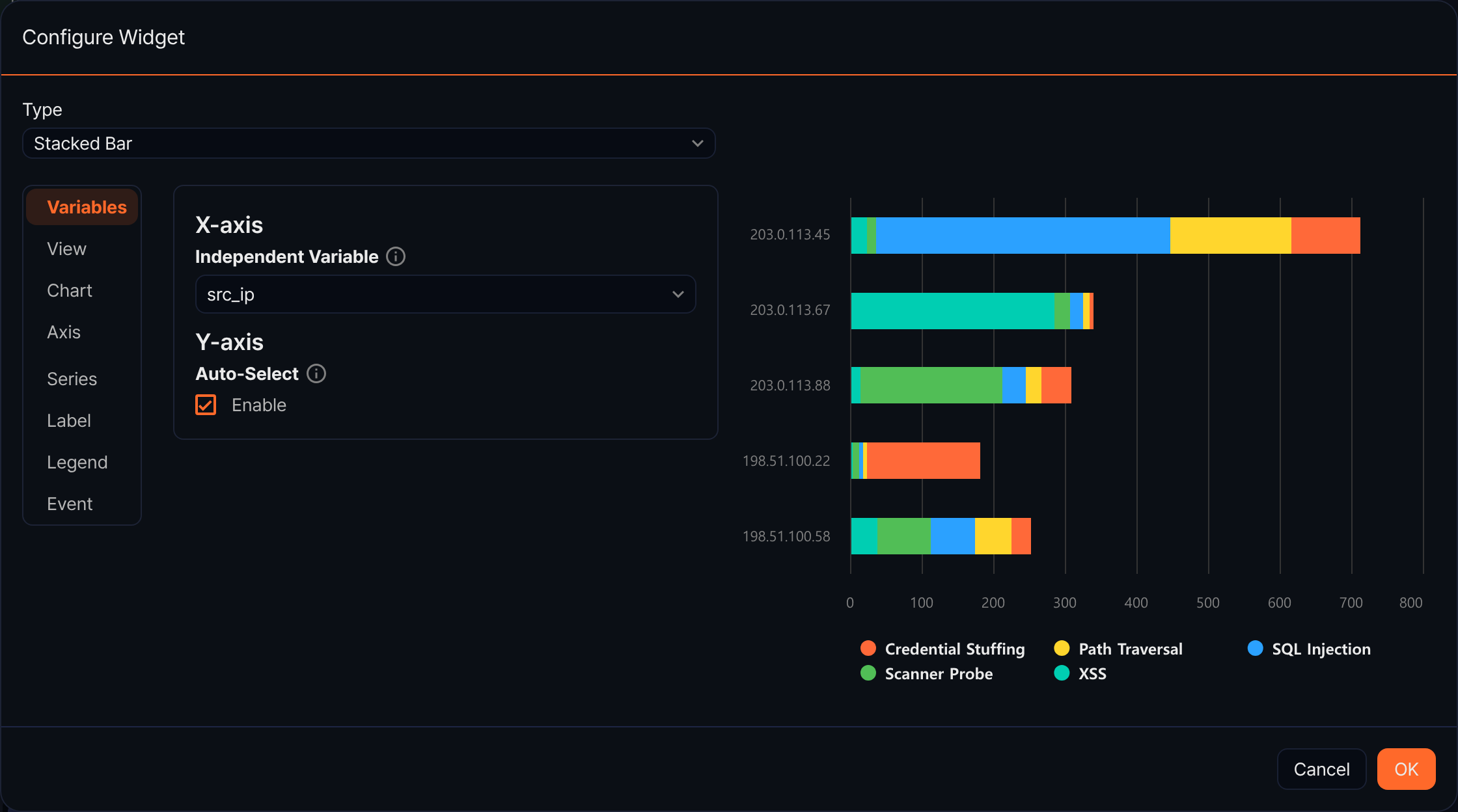Open the Type Stacked Bar dropdown
The width and height of the screenshot is (1458, 812).
(369, 143)
